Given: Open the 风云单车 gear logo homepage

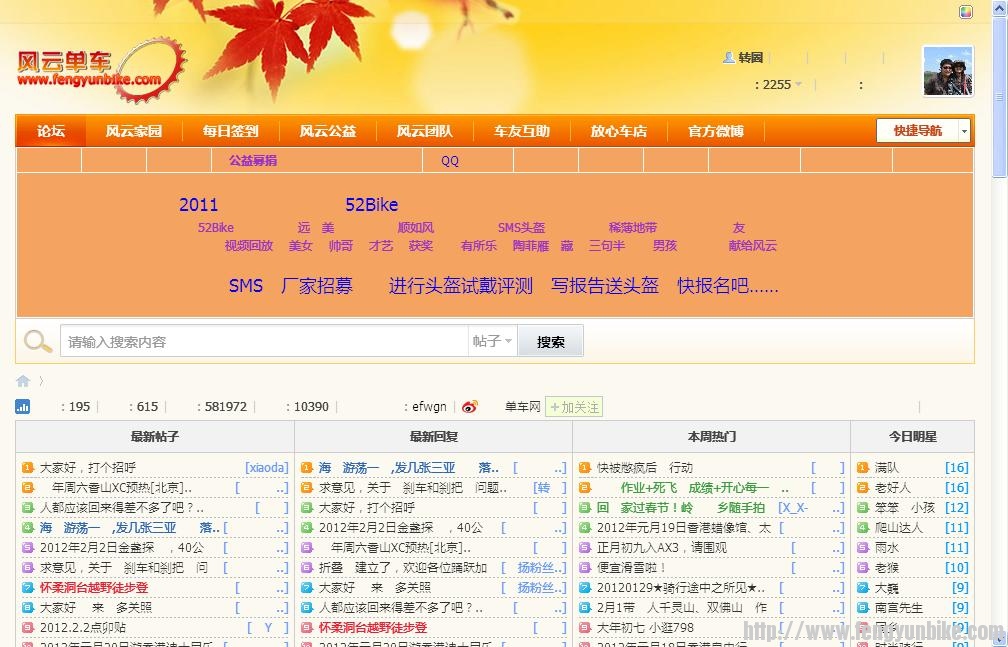Looking at the screenshot, I should coord(95,72).
